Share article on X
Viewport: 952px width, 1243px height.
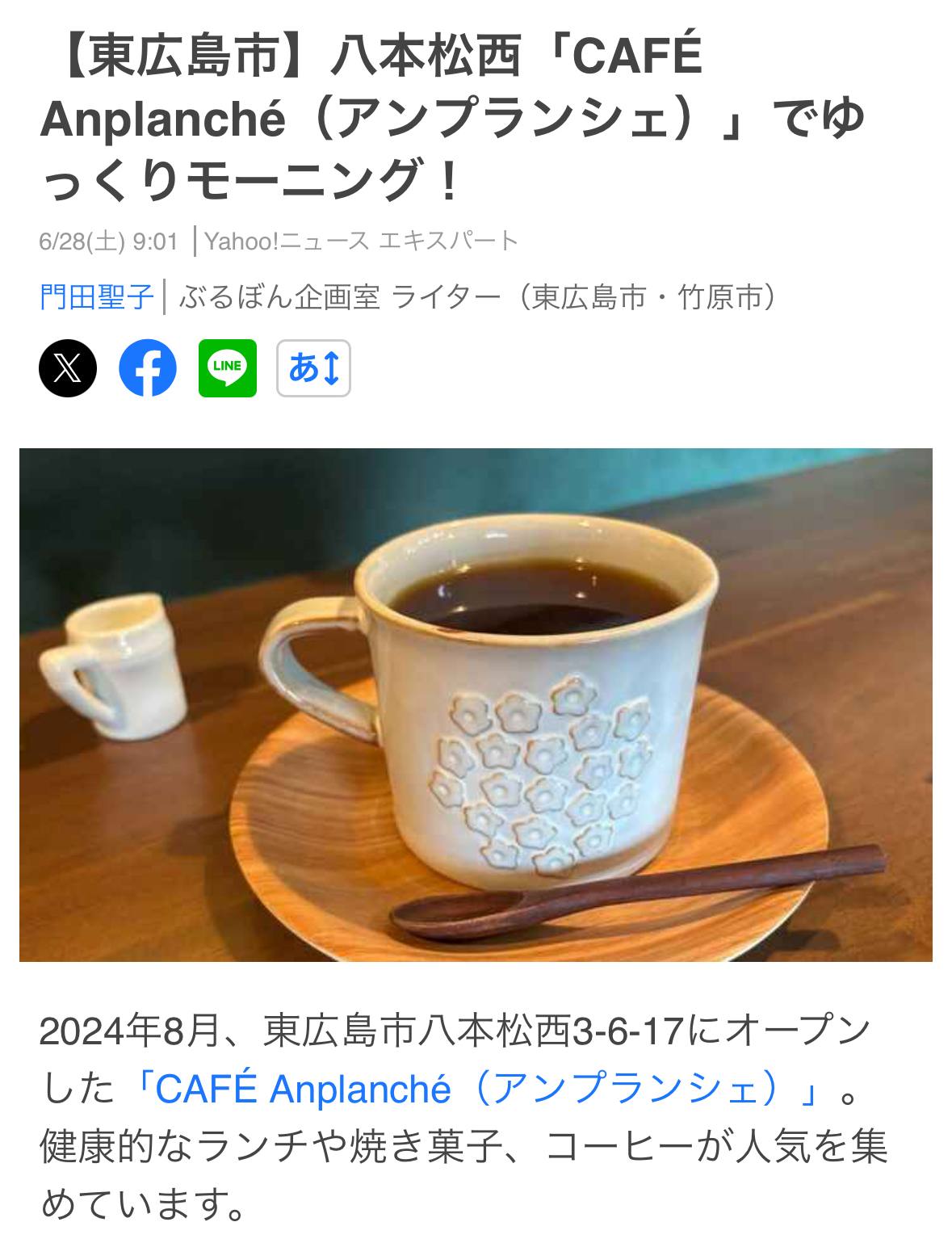click(x=68, y=368)
